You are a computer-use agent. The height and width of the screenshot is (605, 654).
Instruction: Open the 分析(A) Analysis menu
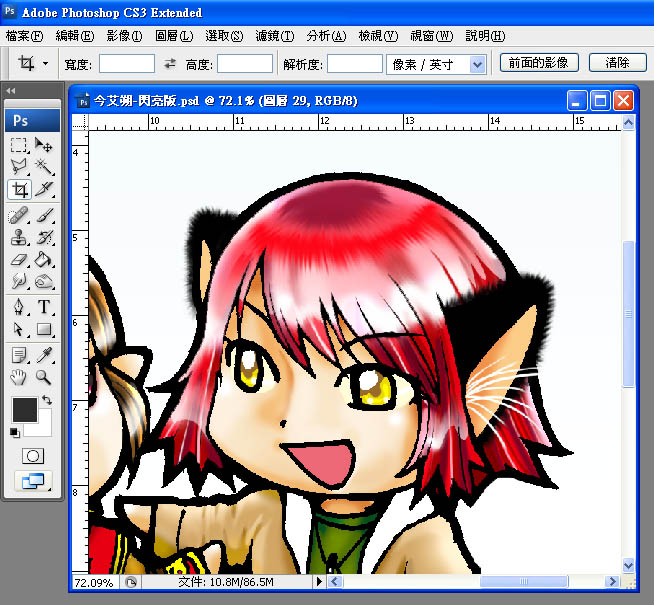point(326,36)
